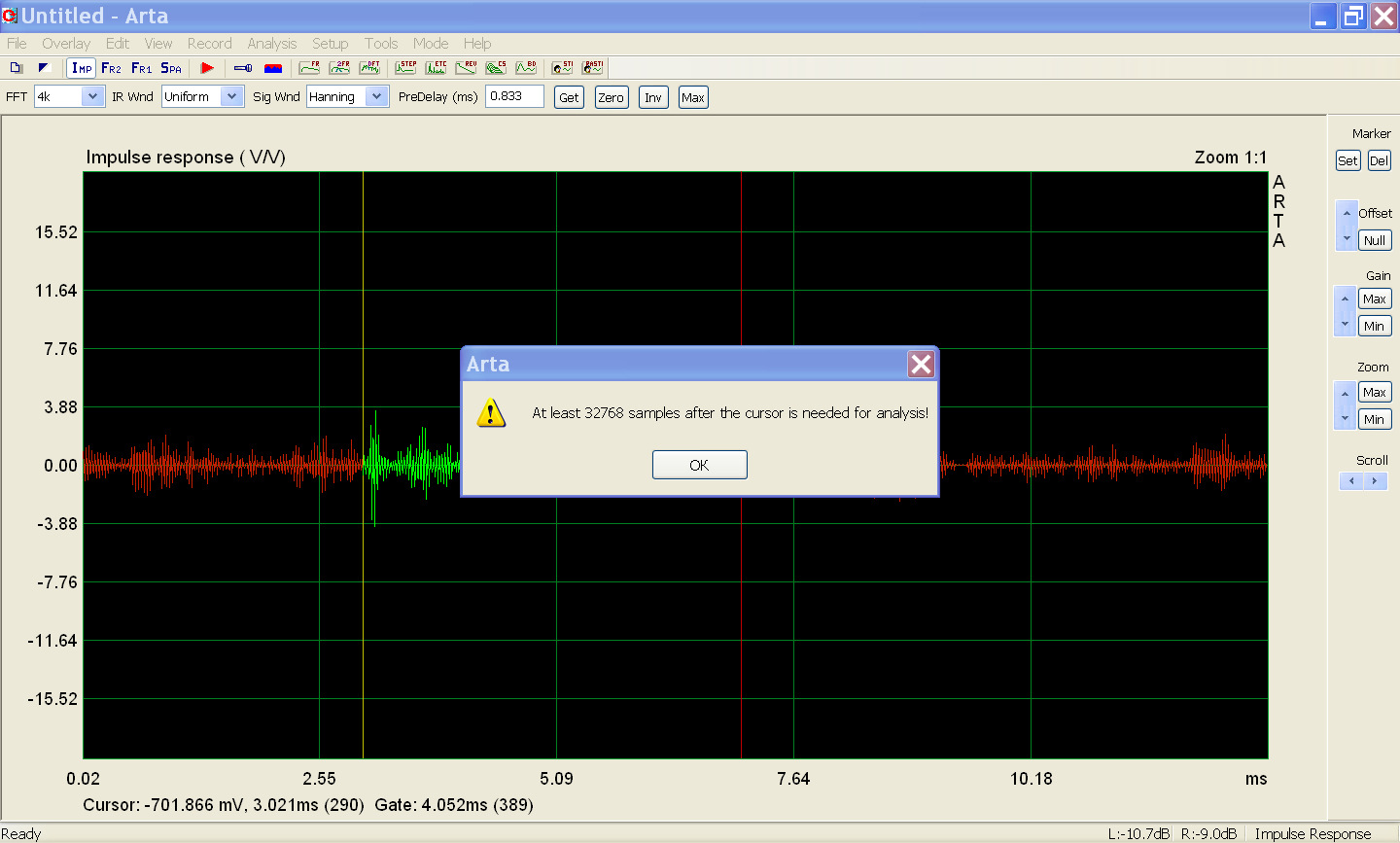This screenshot has width=1400, height=843.
Task: Click the Arta app icon in title bar
Action: click(x=10, y=16)
